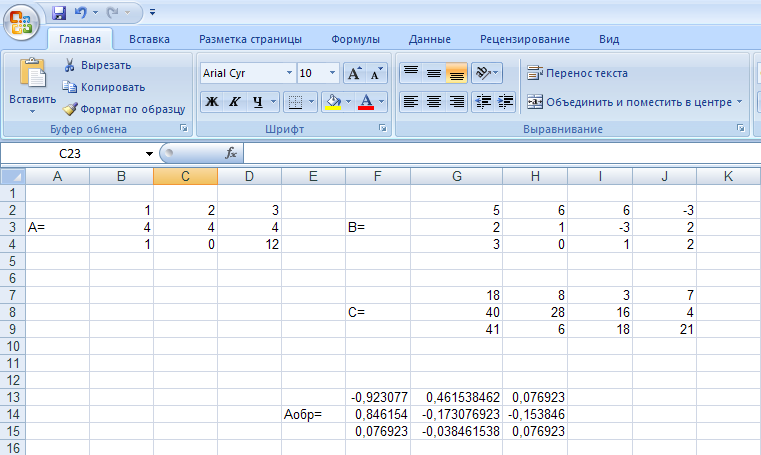The width and height of the screenshot is (761, 455).
Task: Redo the last undone action
Action: [113, 13]
